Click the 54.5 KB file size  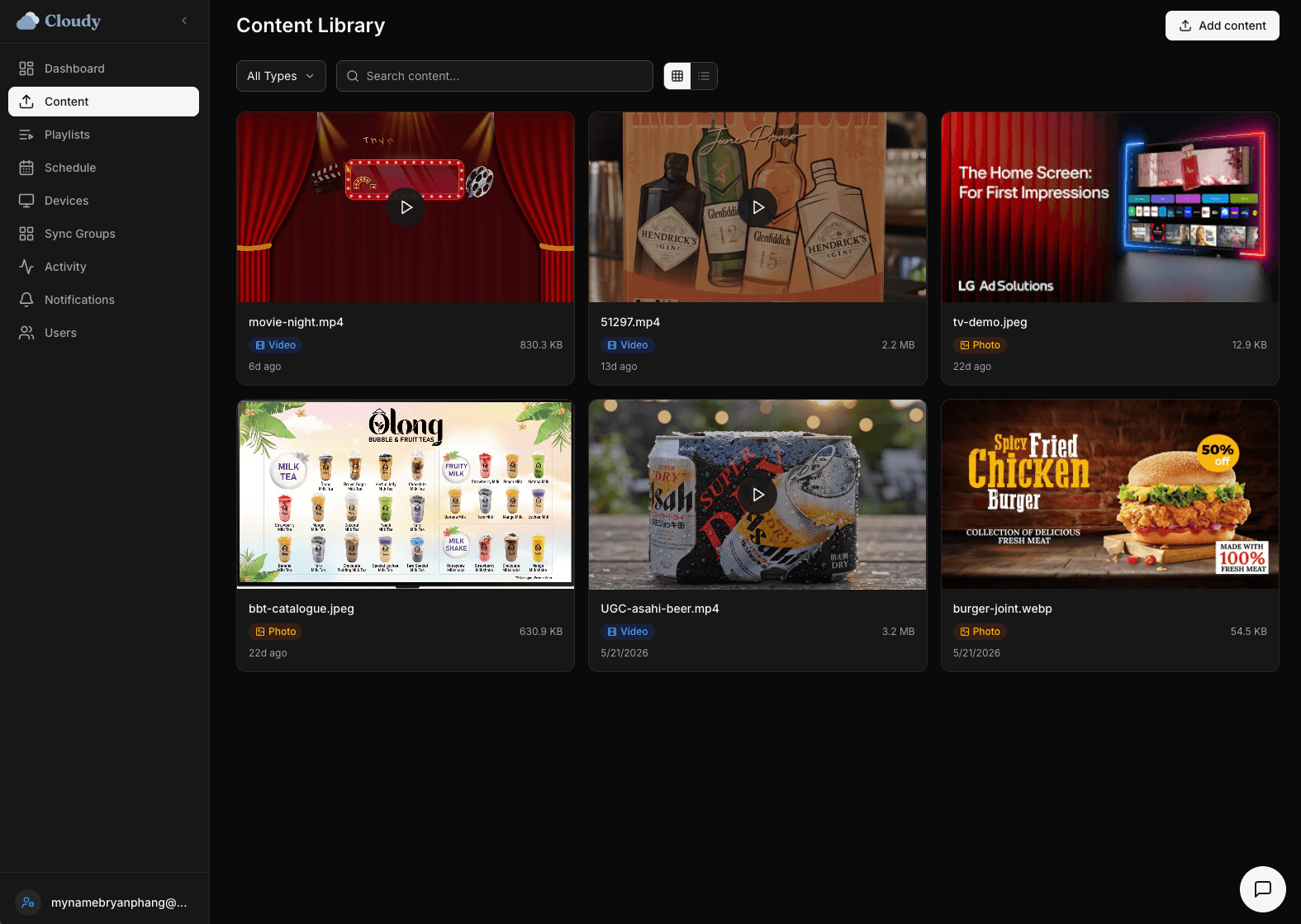tap(1248, 632)
